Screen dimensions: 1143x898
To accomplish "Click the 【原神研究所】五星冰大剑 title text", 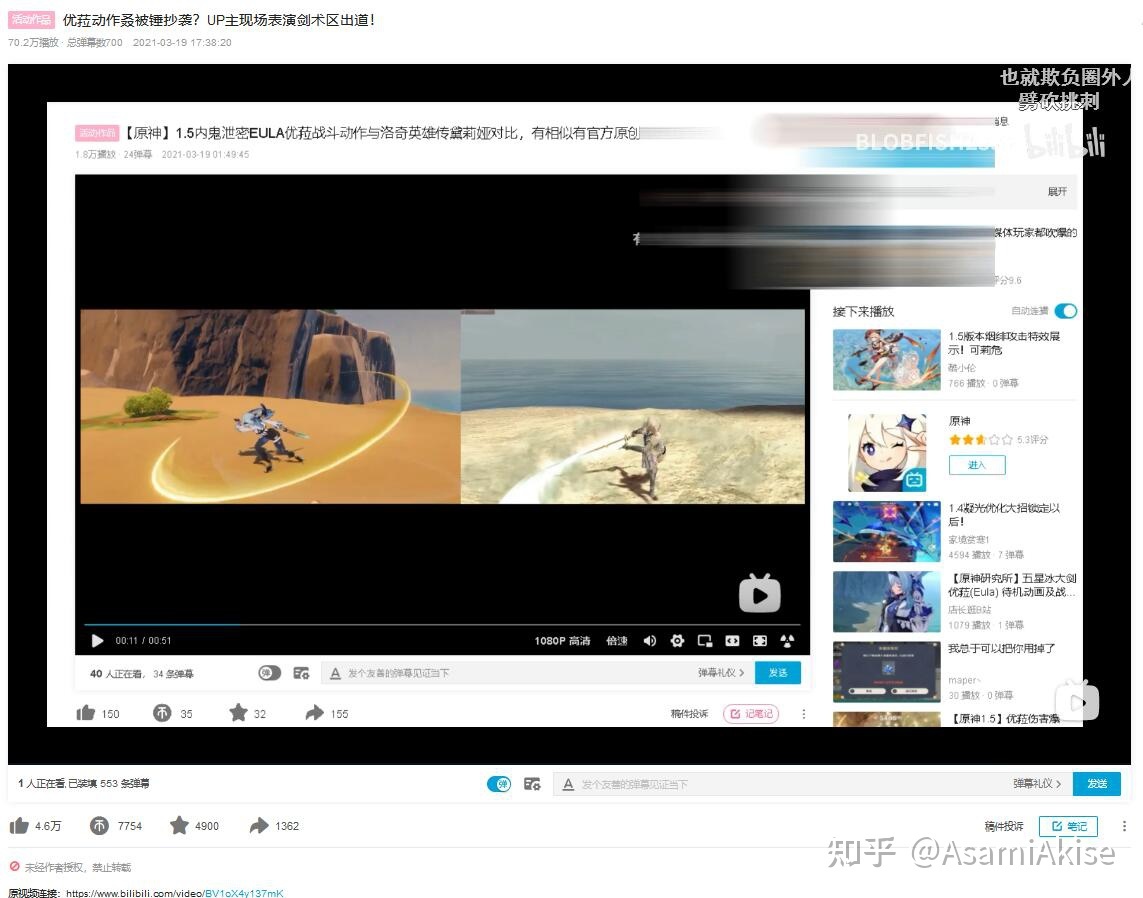I will (1013, 585).
